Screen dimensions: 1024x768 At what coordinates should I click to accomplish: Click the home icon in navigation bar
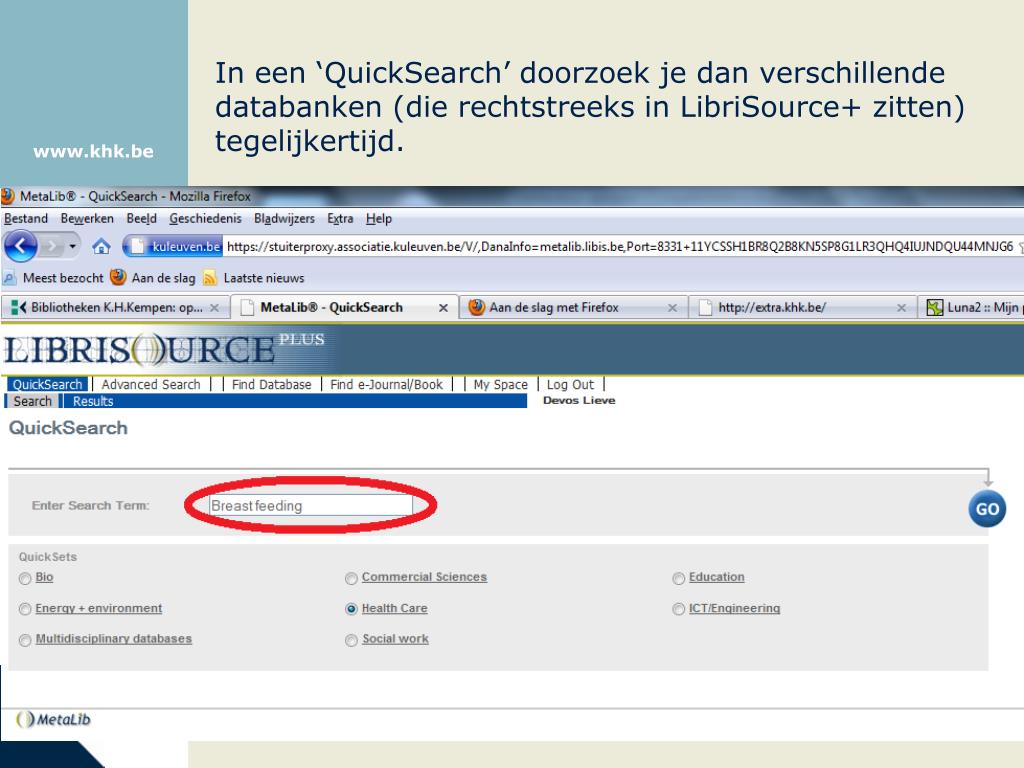[x=101, y=247]
